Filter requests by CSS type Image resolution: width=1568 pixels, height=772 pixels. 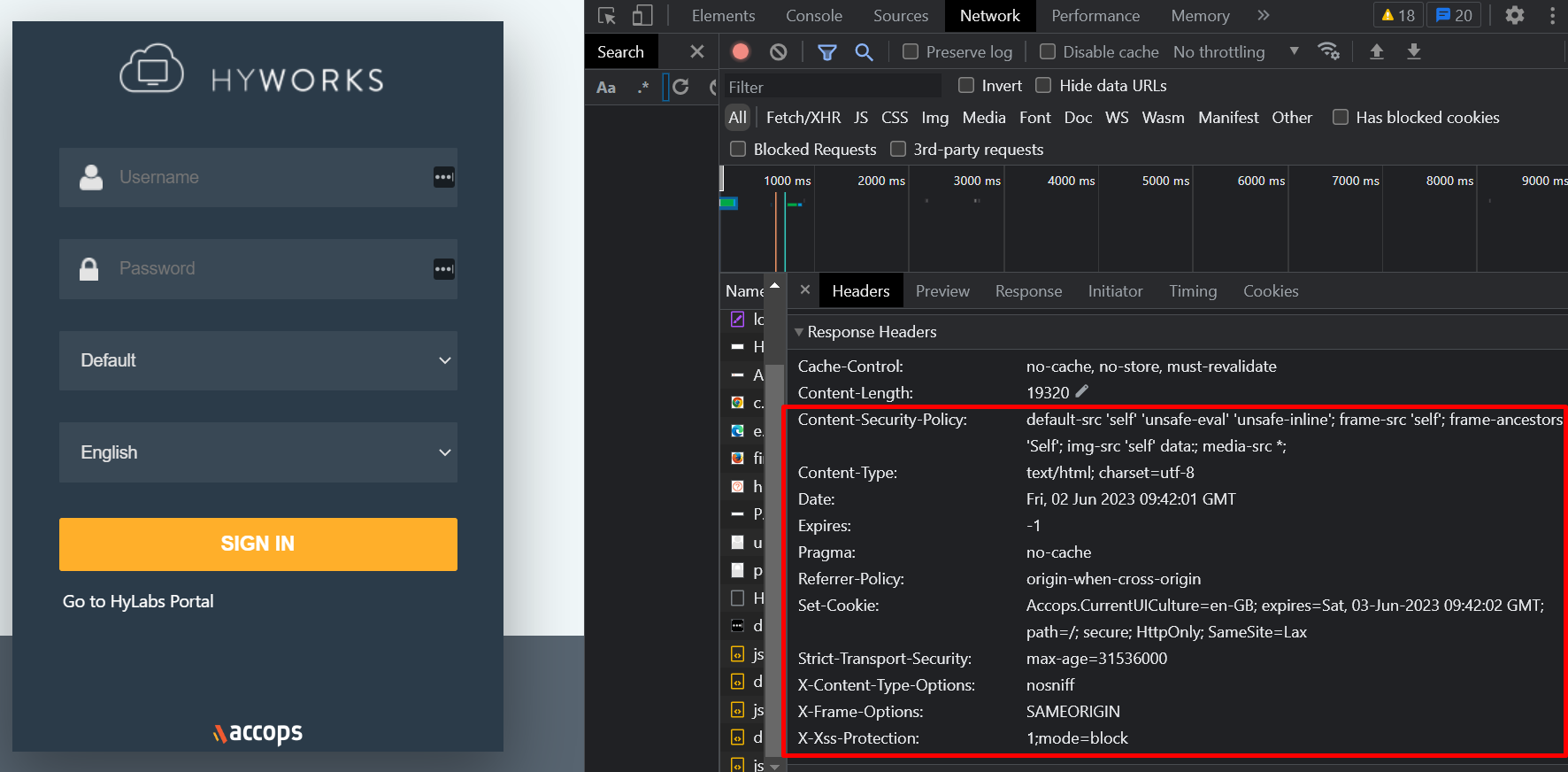pyautogui.click(x=895, y=118)
